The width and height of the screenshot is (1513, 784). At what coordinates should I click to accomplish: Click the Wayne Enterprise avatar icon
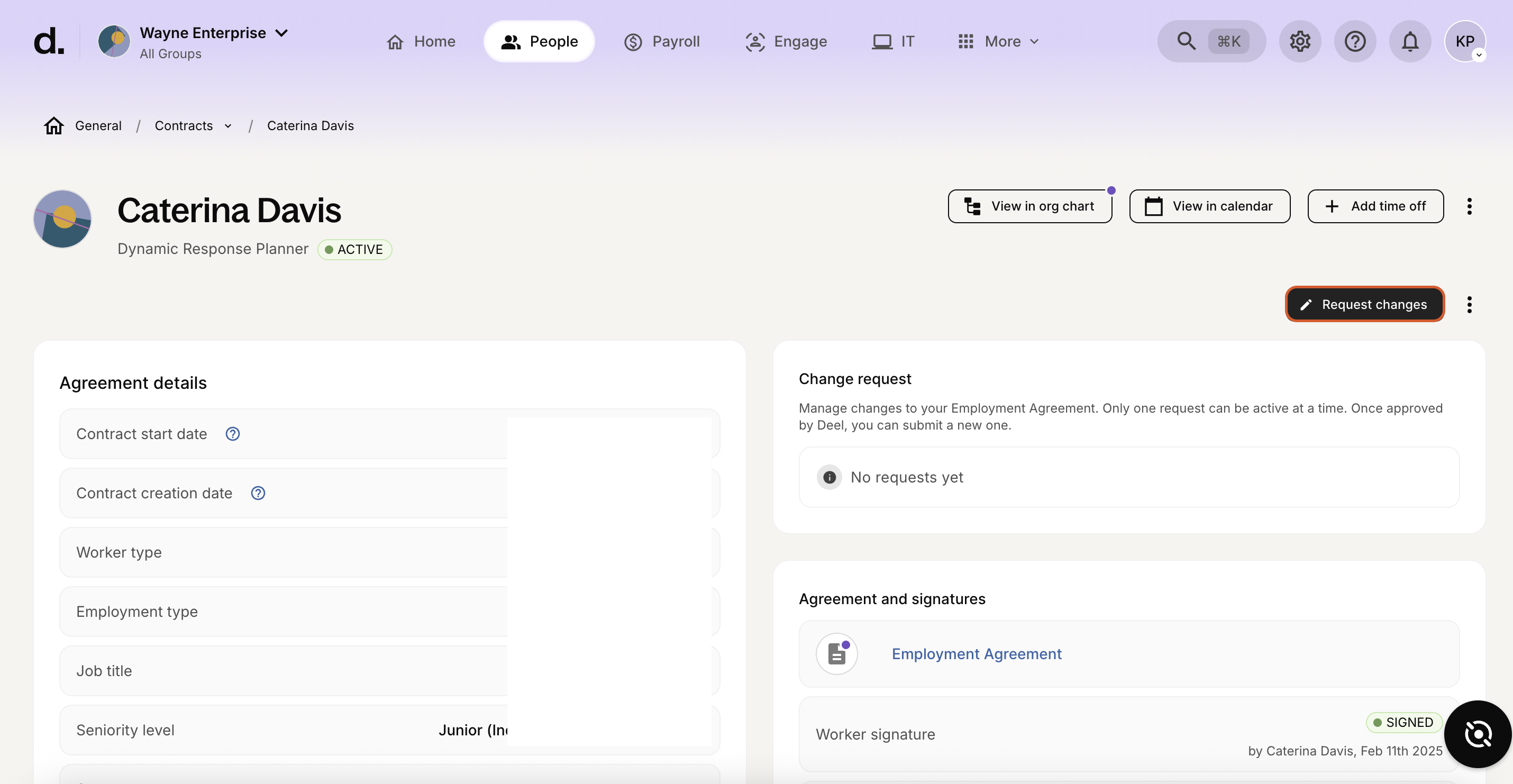click(114, 41)
